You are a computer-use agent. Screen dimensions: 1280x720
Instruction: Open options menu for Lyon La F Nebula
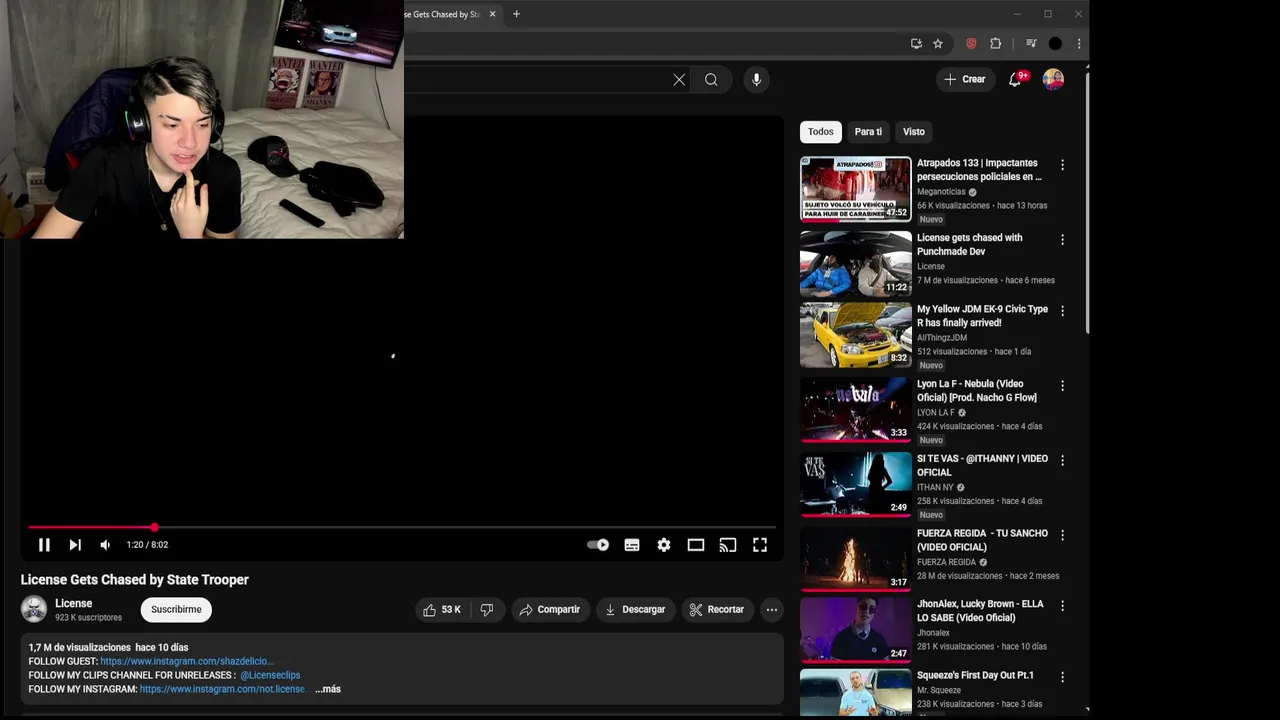click(x=1062, y=386)
